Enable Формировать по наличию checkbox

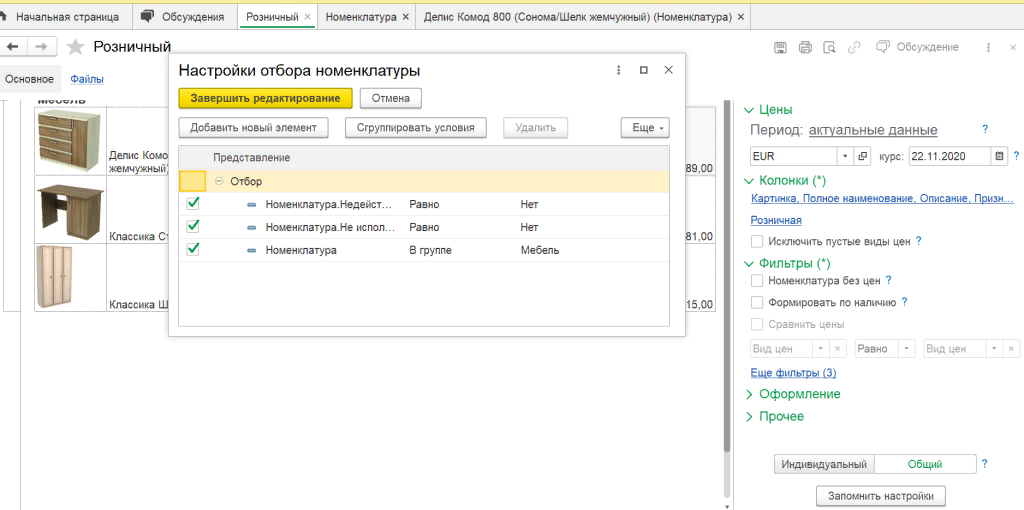[757, 302]
